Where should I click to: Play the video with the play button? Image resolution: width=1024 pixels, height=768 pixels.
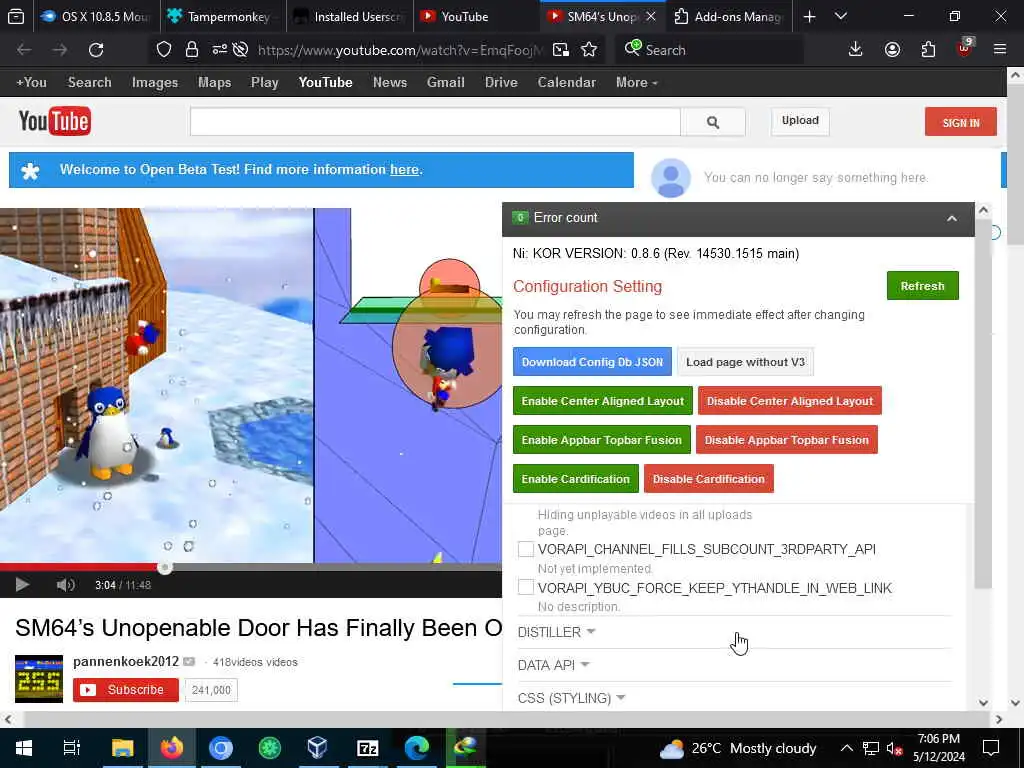(x=22, y=584)
